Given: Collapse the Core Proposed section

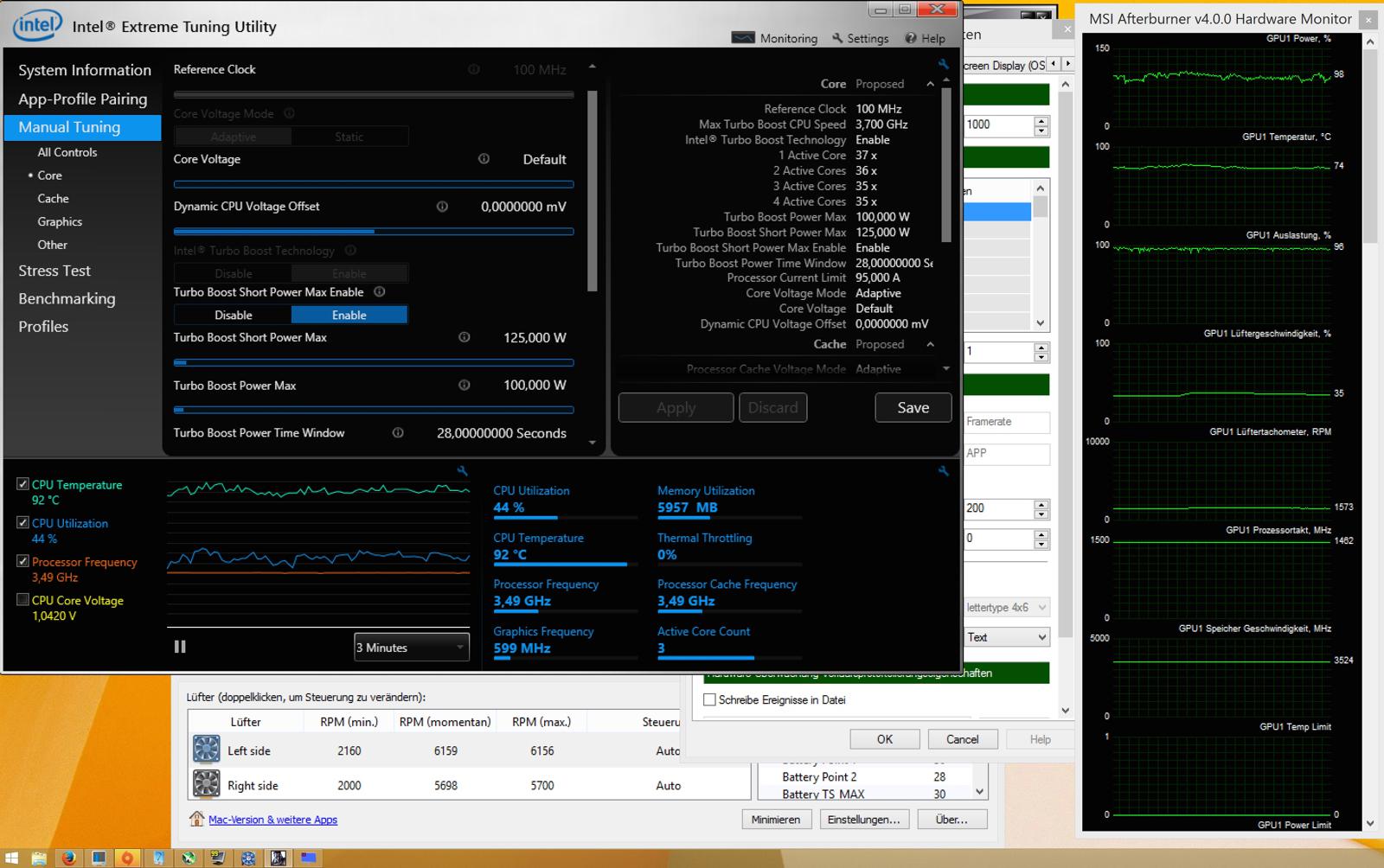Looking at the screenshot, I should [x=930, y=84].
